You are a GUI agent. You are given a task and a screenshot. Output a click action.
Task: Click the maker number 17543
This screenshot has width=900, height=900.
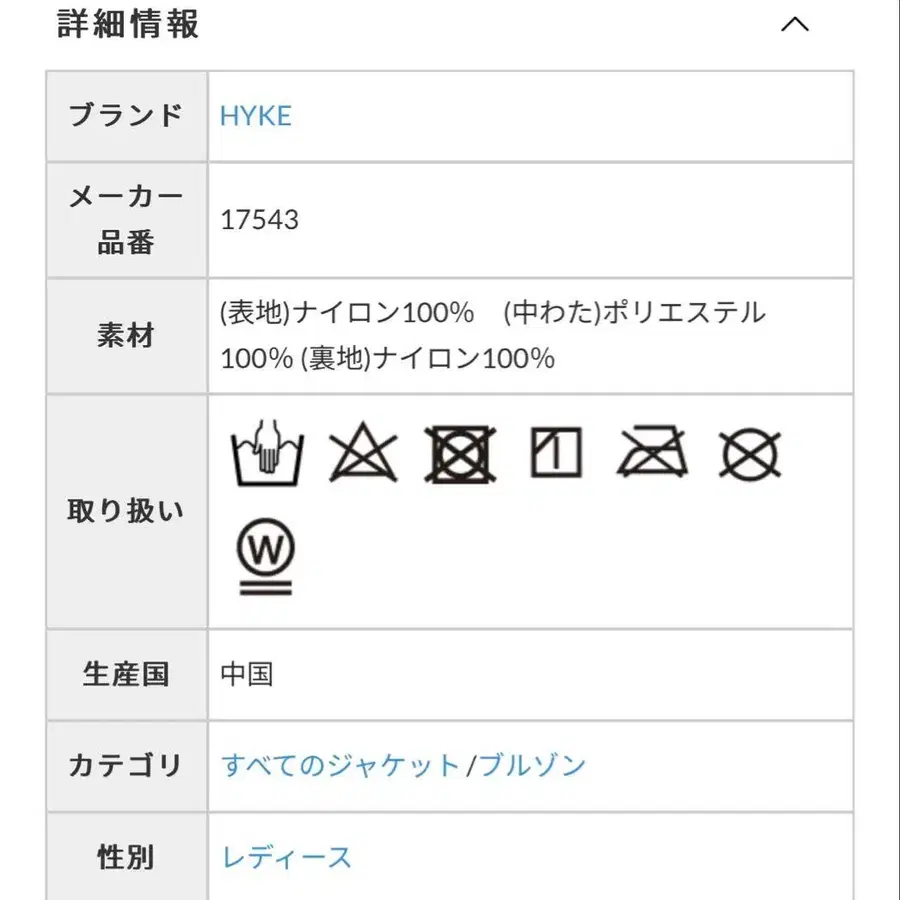click(x=259, y=220)
